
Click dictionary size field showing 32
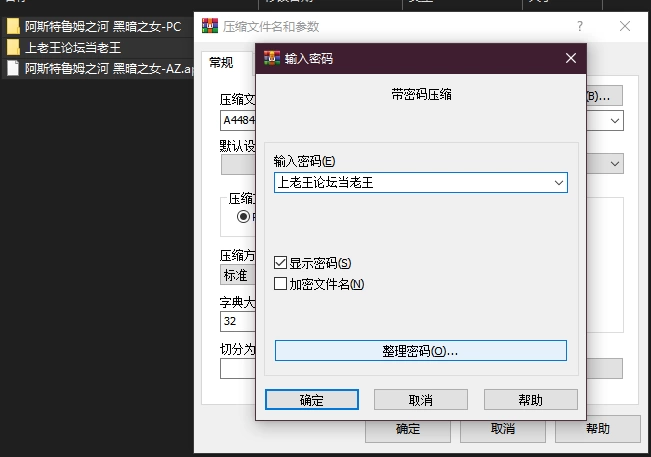238,321
